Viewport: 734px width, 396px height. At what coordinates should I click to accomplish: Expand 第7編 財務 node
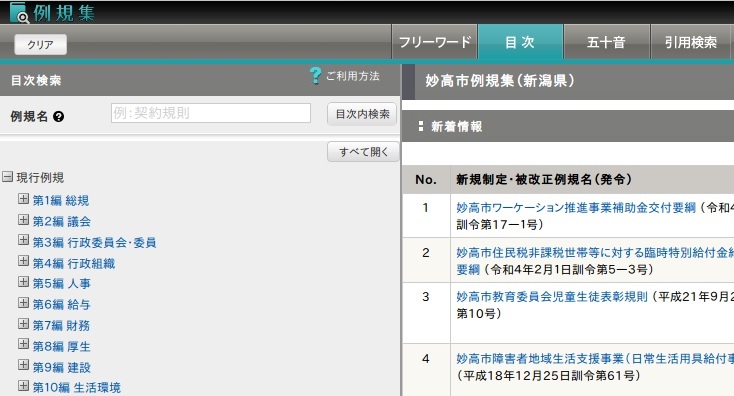coord(23,323)
